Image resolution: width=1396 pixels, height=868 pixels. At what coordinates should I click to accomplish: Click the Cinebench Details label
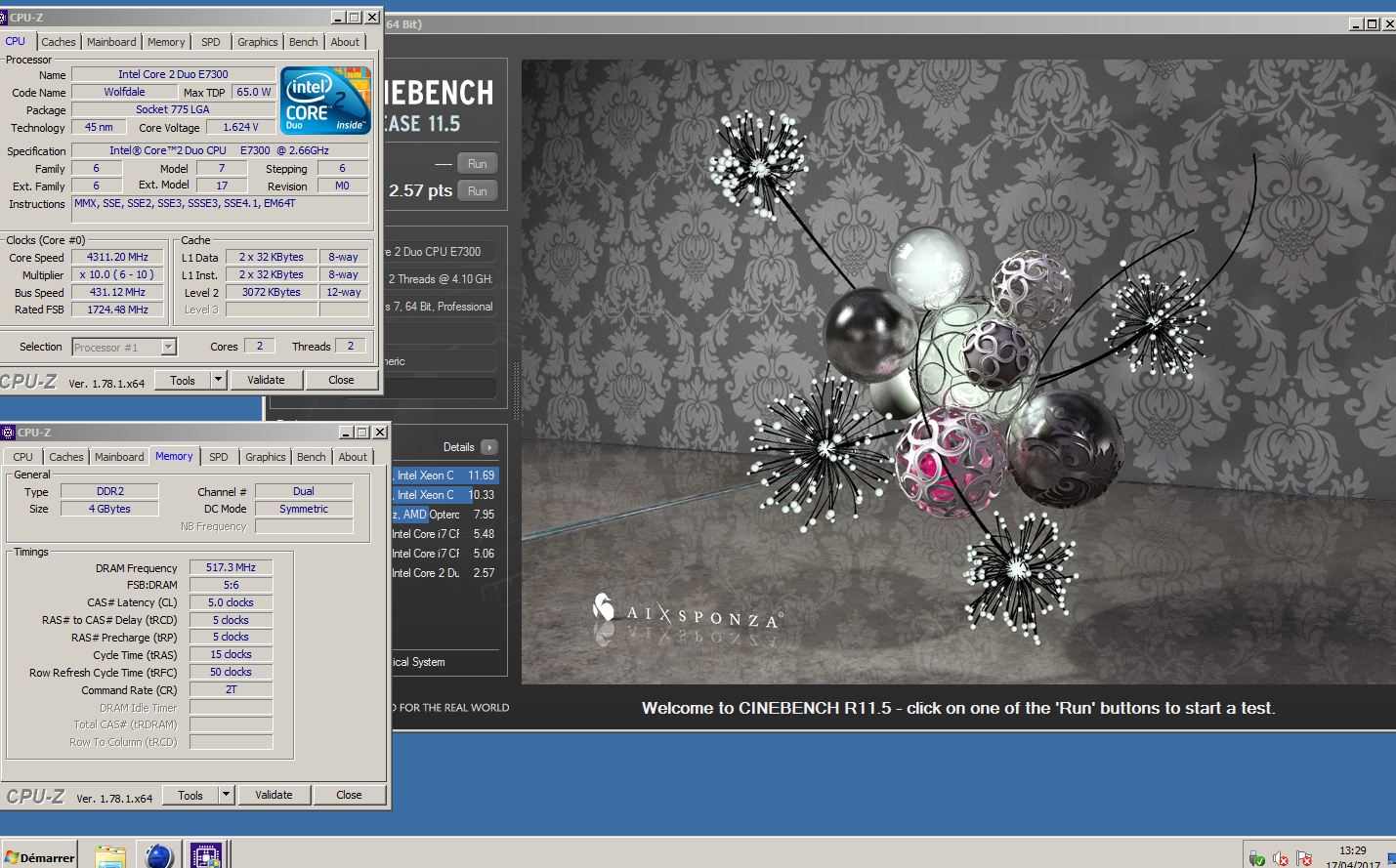click(458, 447)
